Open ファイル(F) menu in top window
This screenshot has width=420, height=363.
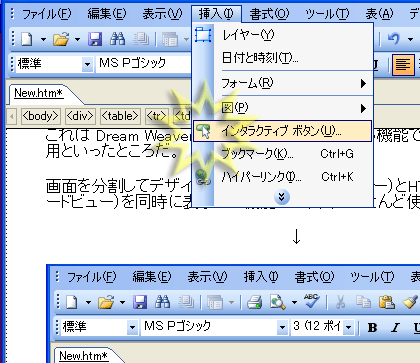click(x=46, y=14)
